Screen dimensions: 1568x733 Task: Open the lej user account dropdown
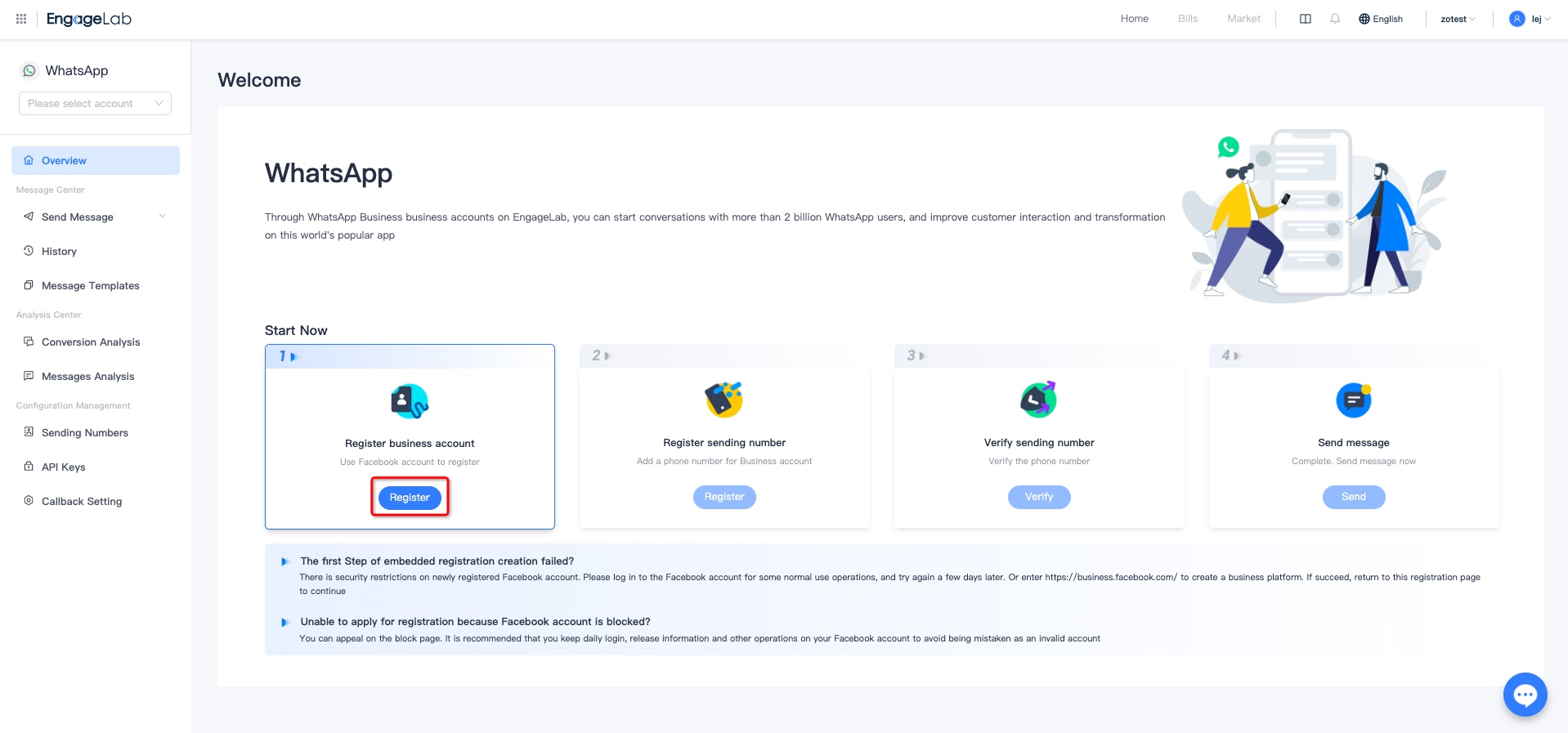coord(1530,19)
